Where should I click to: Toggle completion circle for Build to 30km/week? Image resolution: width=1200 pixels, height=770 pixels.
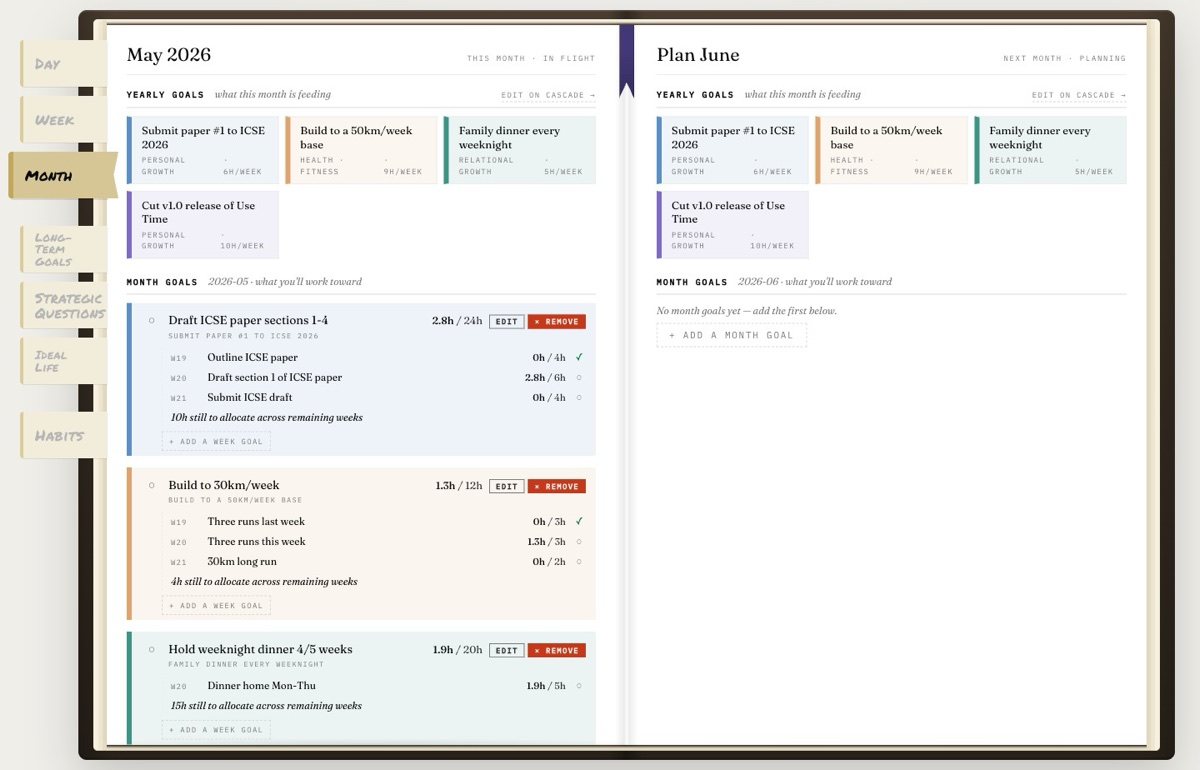152,485
